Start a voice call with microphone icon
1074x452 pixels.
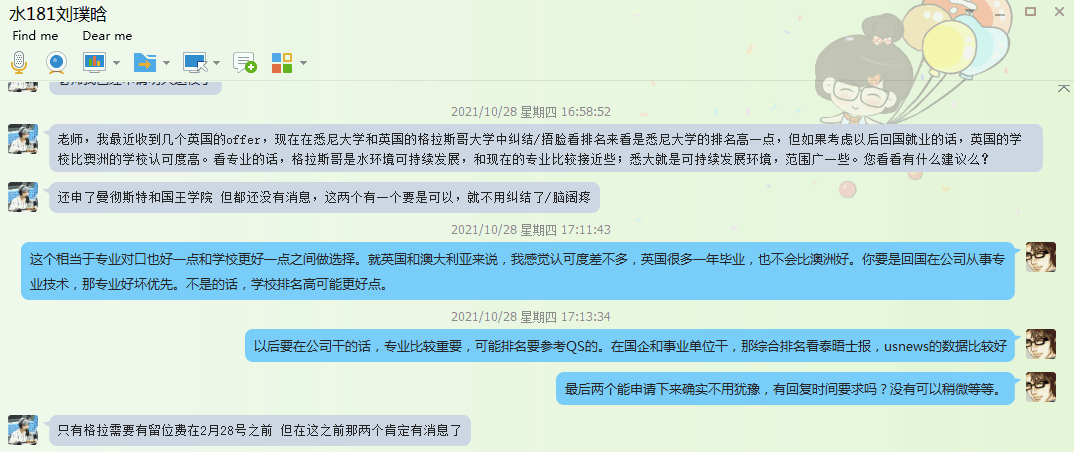tap(19, 62)
